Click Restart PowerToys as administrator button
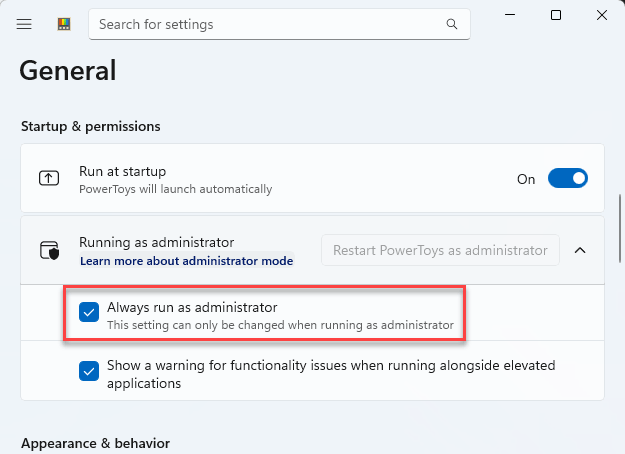Screen dimensions: 625x454 click(440, 250)
